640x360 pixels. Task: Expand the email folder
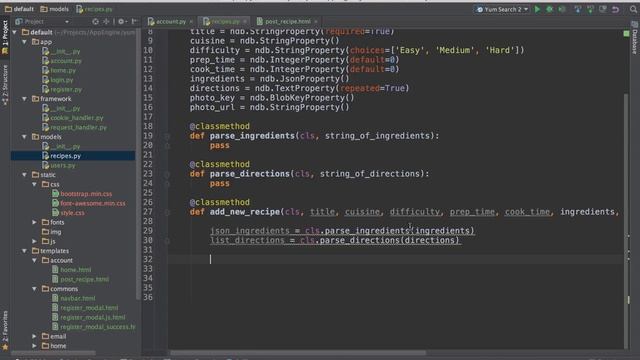[x=34, y=336]
